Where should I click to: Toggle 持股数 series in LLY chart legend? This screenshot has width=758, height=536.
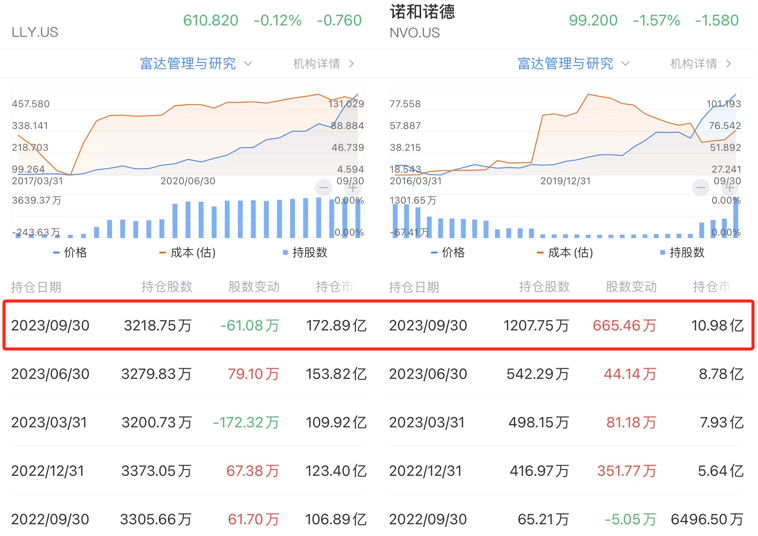click(304, 253)
